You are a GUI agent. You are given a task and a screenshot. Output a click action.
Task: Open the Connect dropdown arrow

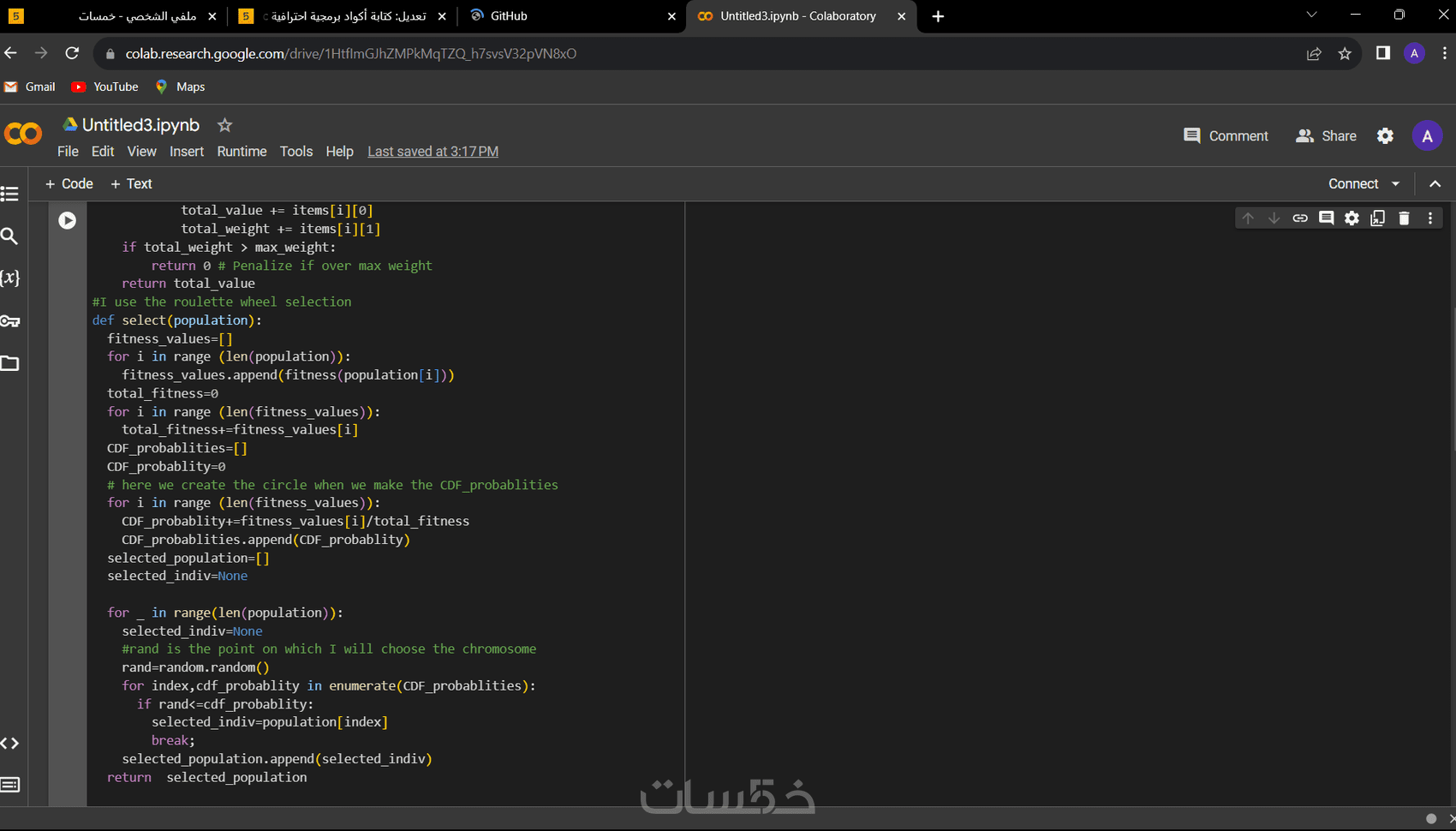click(1396, 183)
